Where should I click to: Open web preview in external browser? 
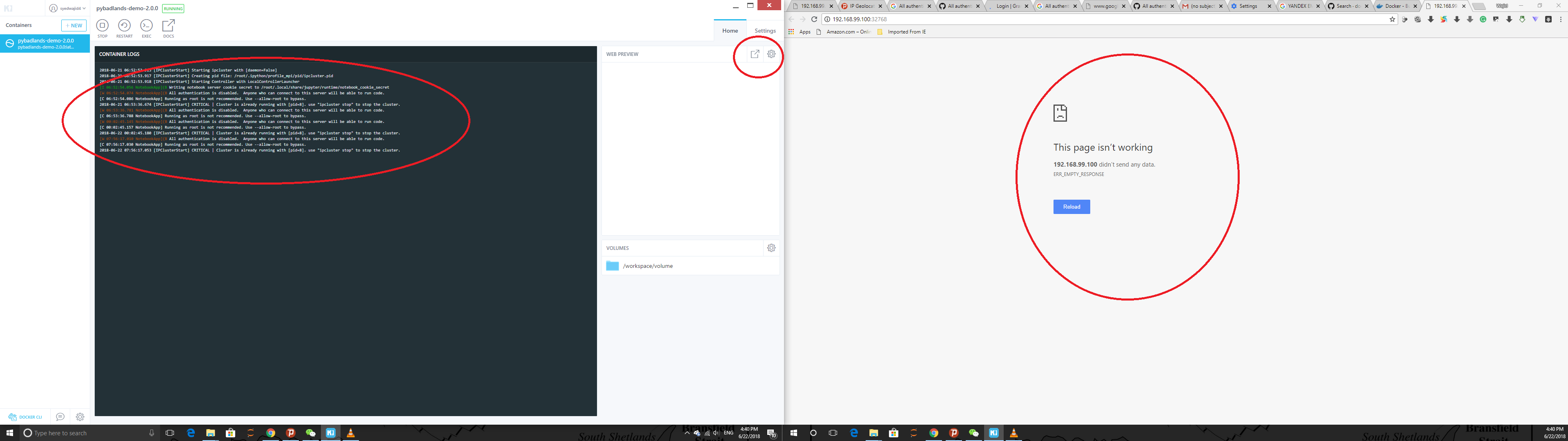[x=755, y=54]
